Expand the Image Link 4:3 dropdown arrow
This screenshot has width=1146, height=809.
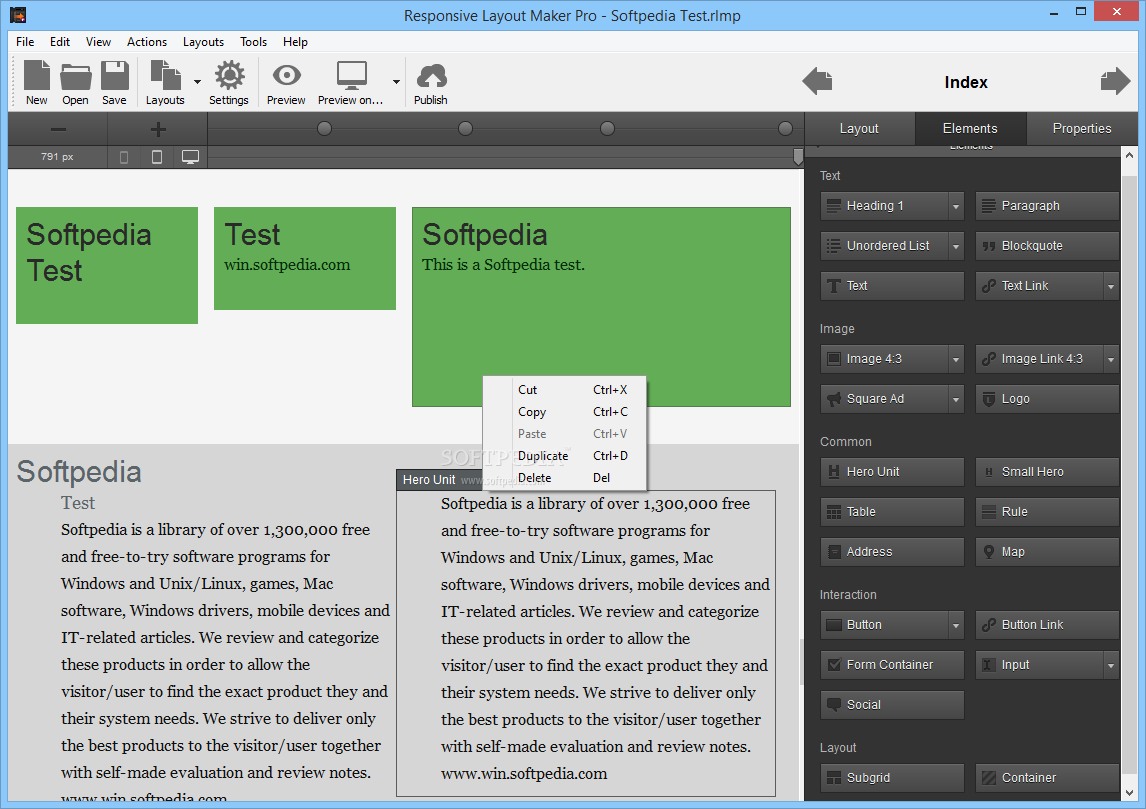(x=1111, y=359)
